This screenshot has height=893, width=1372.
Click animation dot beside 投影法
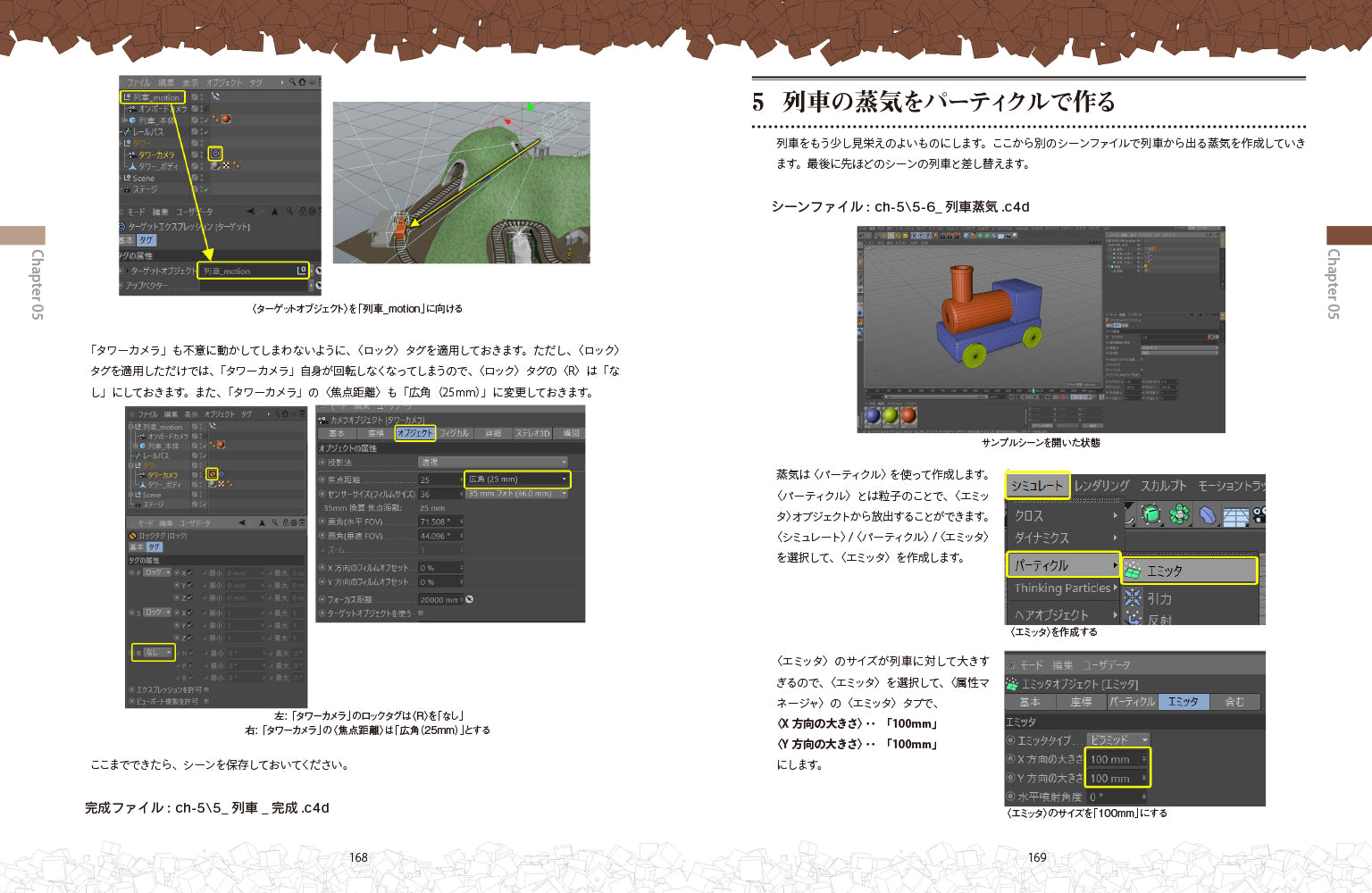(322, 463)
